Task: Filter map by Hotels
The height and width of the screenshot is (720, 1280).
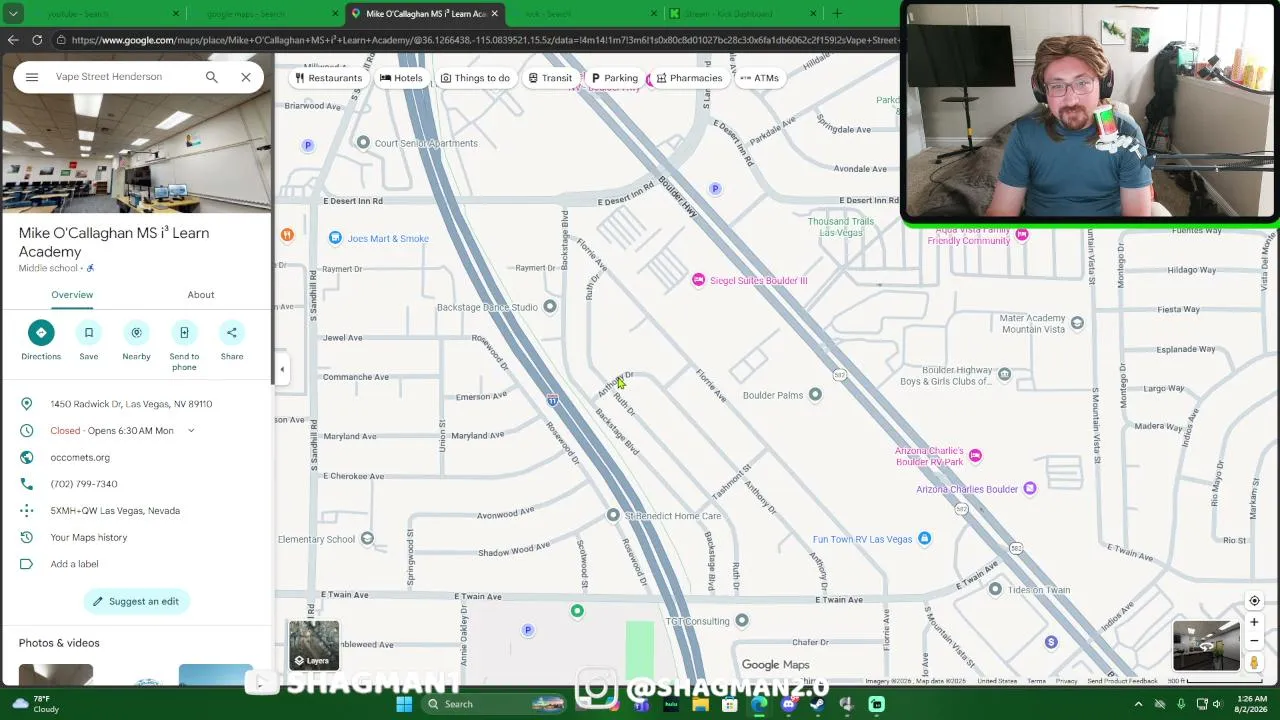Action: (x=401, y=78)
